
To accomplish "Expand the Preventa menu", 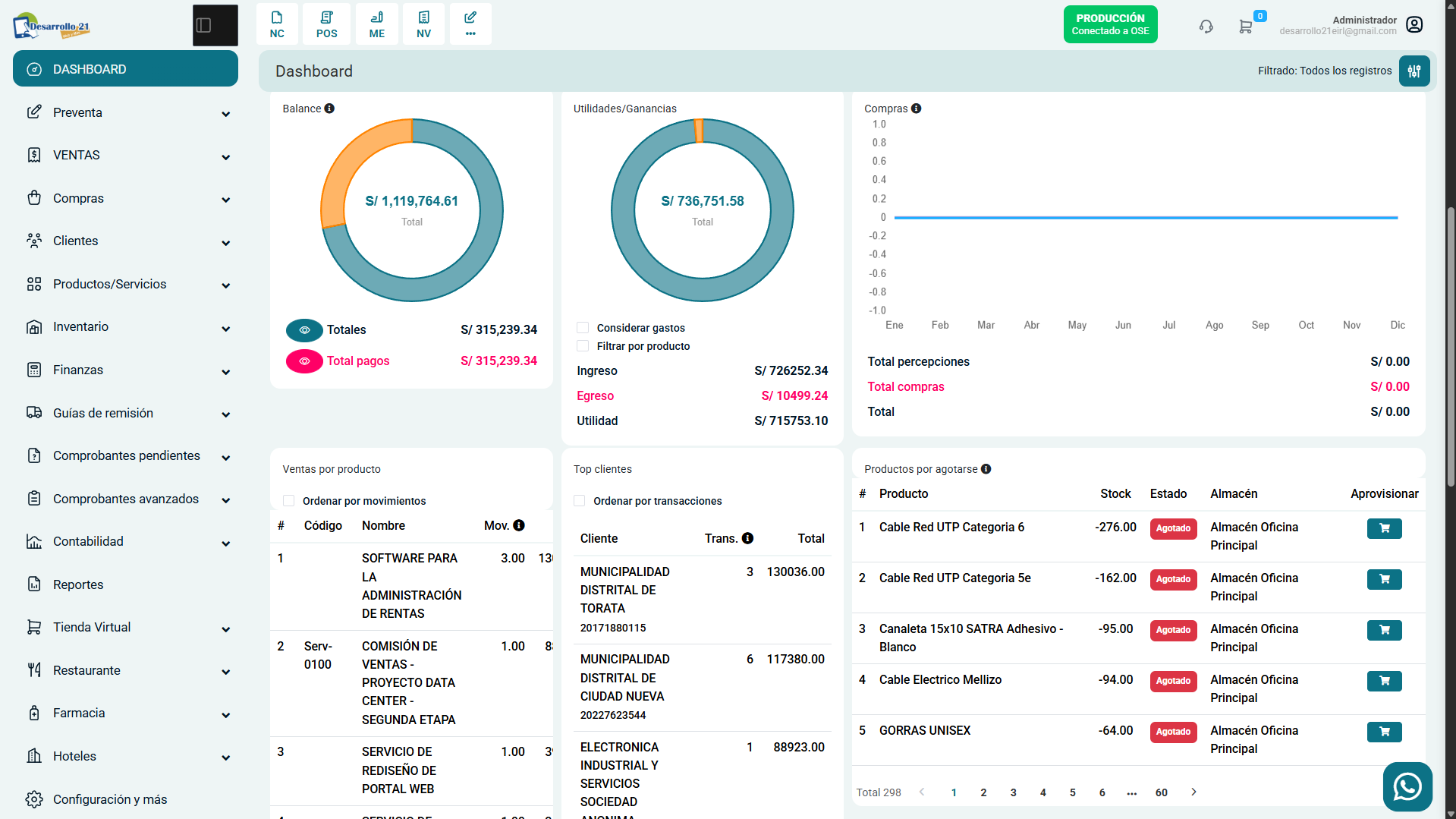I will click(125, 112).
